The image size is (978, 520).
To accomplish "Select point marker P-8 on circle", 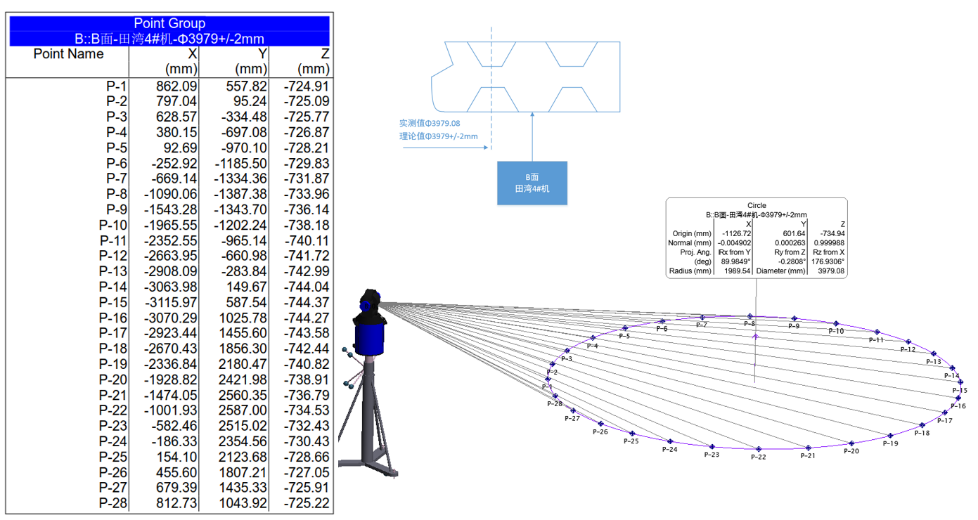I will tap(750, 316).
